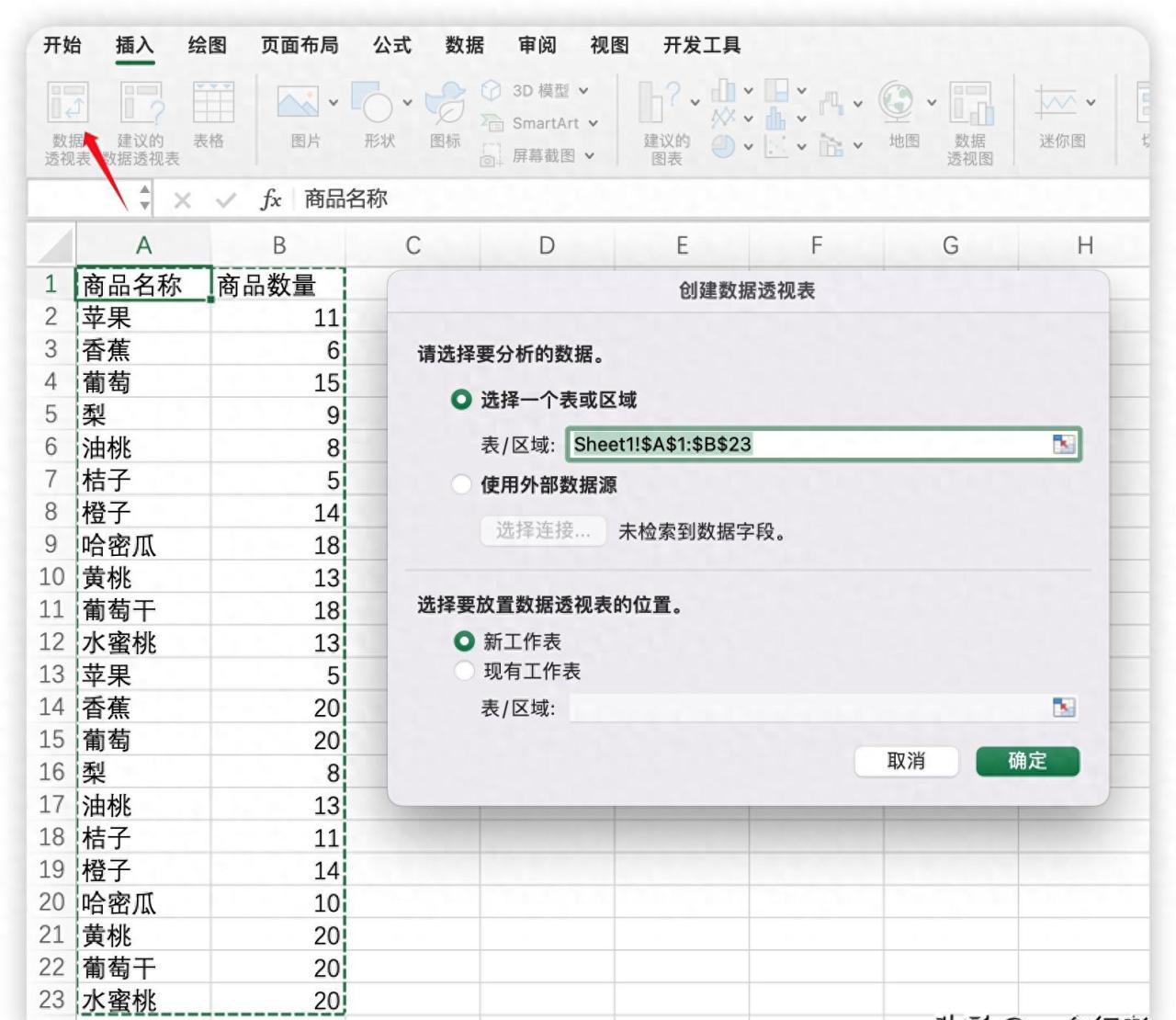This screenshot has width=1176, height=1020.
Task: Open the Icons (图标) gallery
Action: point(446,103)
